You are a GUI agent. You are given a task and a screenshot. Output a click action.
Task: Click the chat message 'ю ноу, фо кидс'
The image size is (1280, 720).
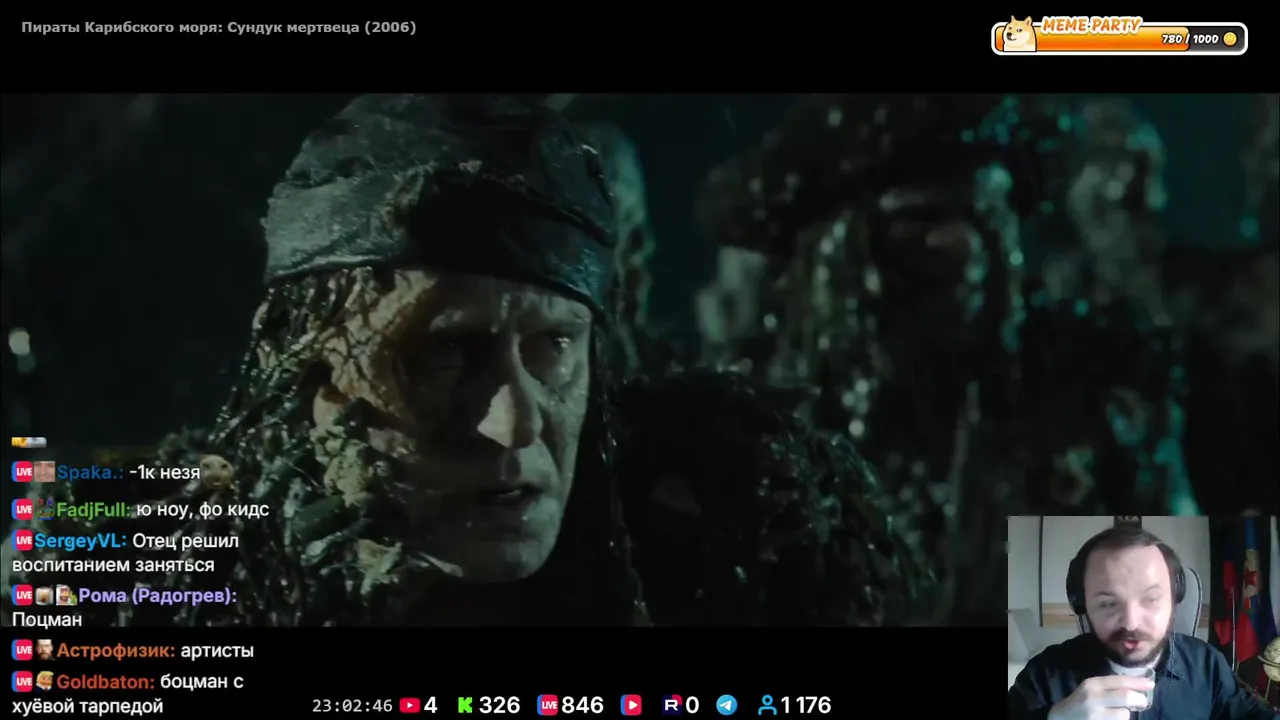tap(203, 510)
